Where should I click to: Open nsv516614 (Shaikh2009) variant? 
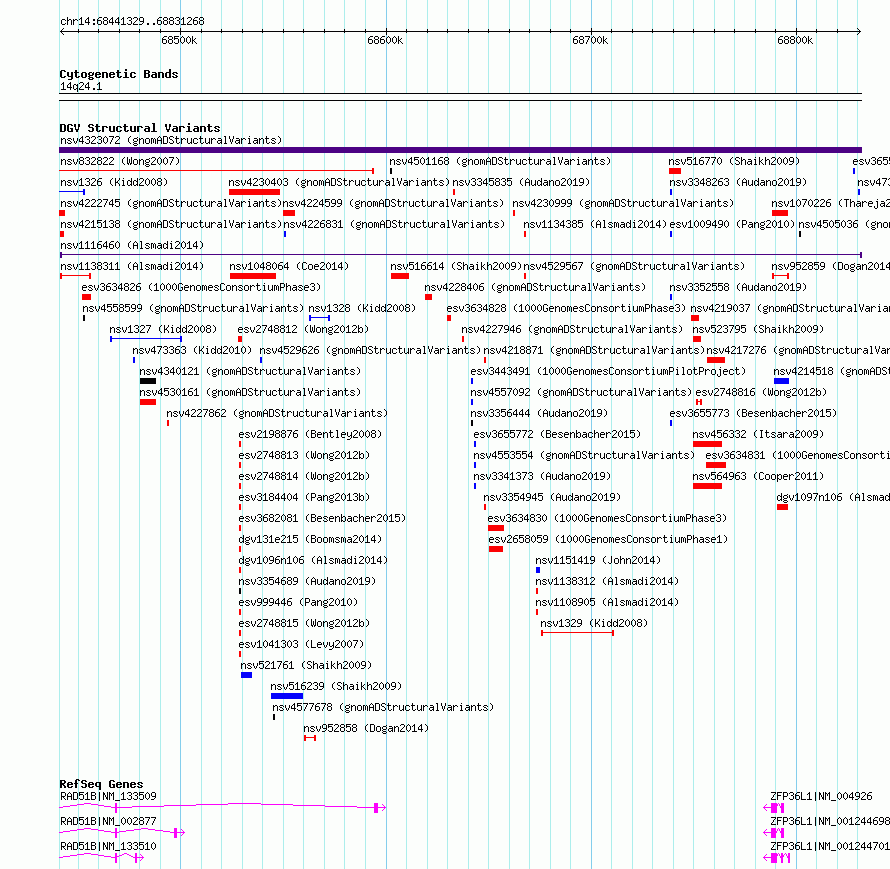456,266
